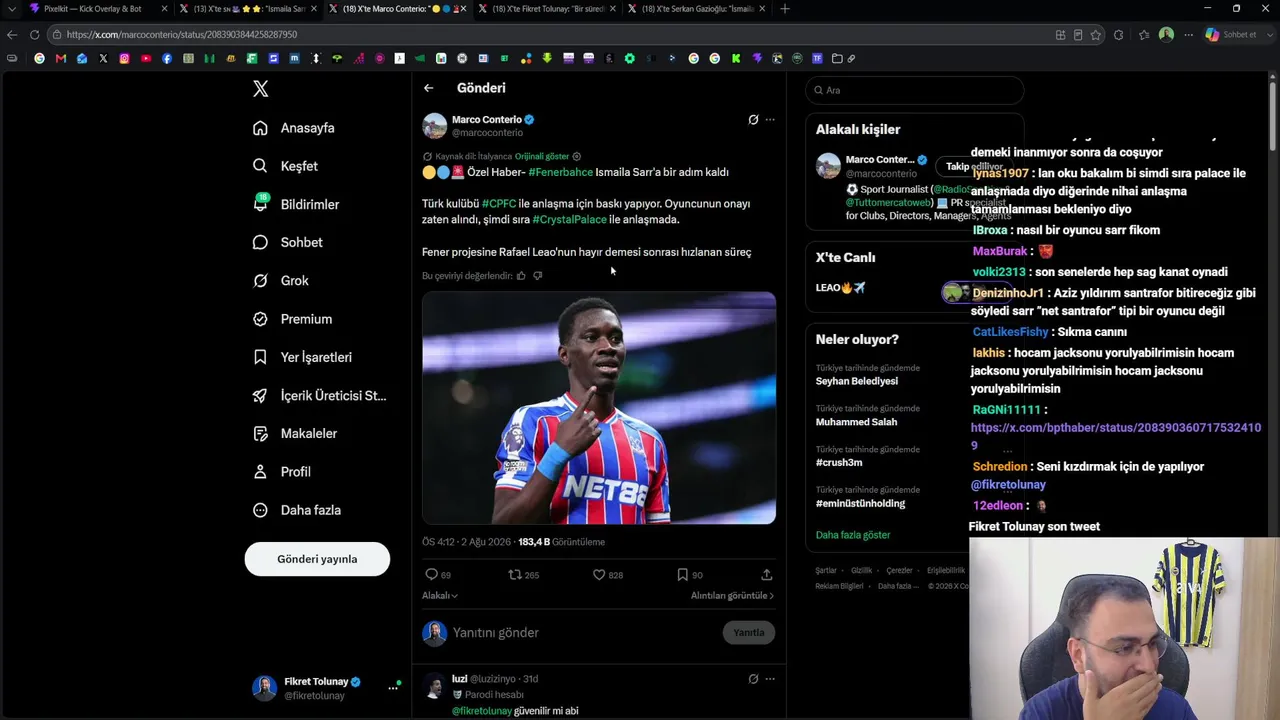
Task: Click the browser back button
Action: pos(12,34)
